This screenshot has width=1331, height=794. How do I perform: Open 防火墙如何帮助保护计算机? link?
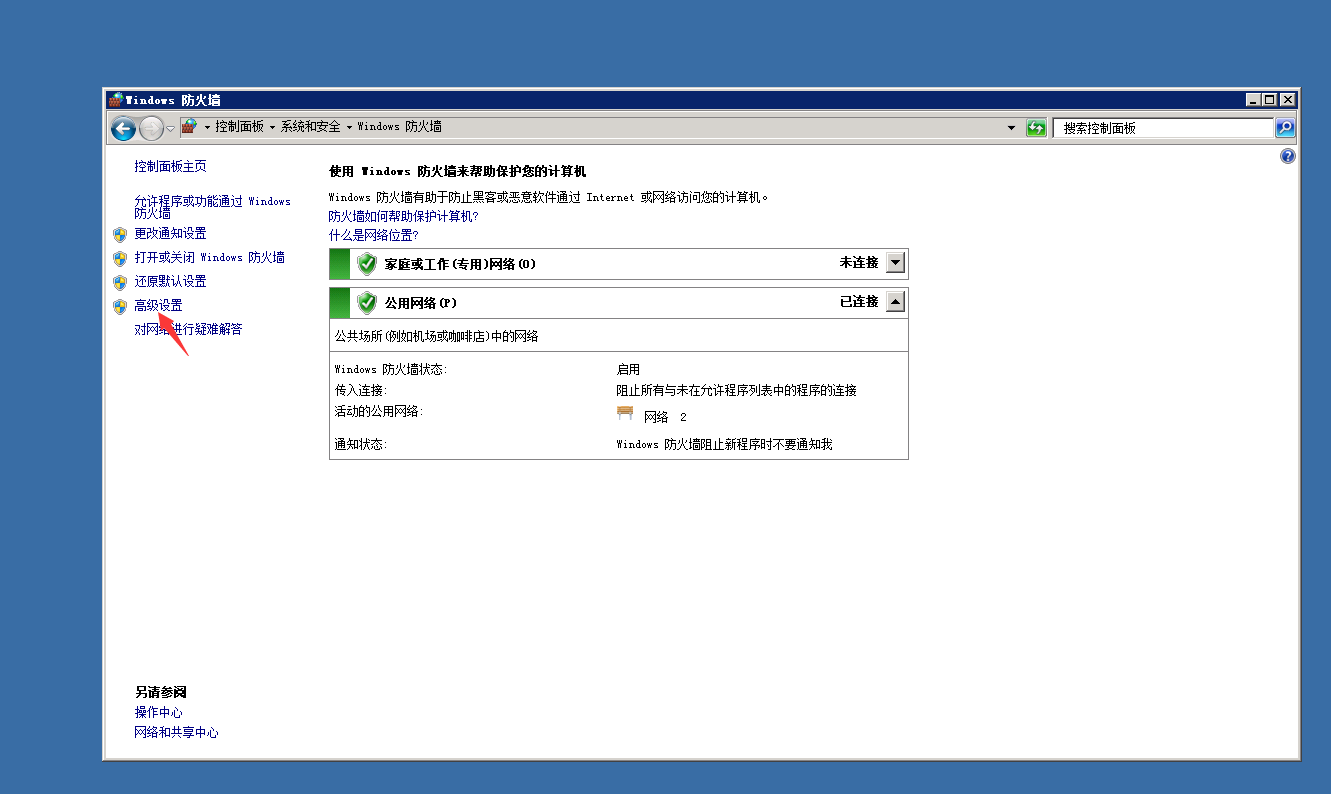coord(404,216)
